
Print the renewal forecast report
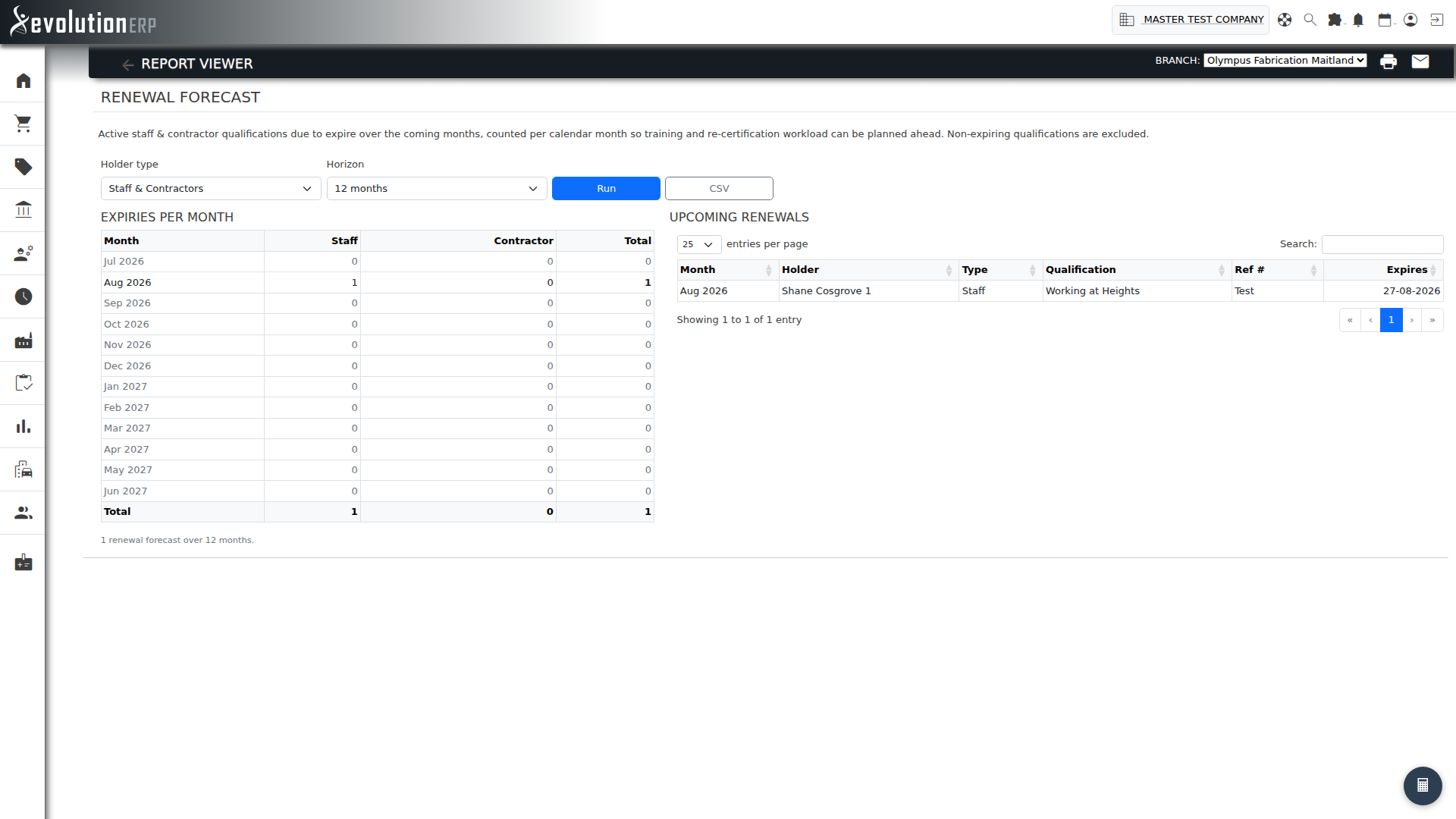click(1389, 61)
